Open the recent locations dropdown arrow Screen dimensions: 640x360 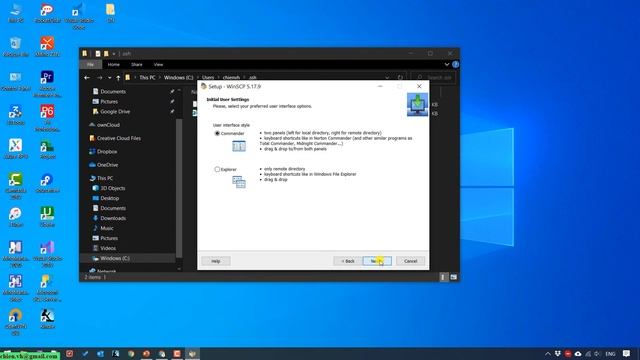109,78
